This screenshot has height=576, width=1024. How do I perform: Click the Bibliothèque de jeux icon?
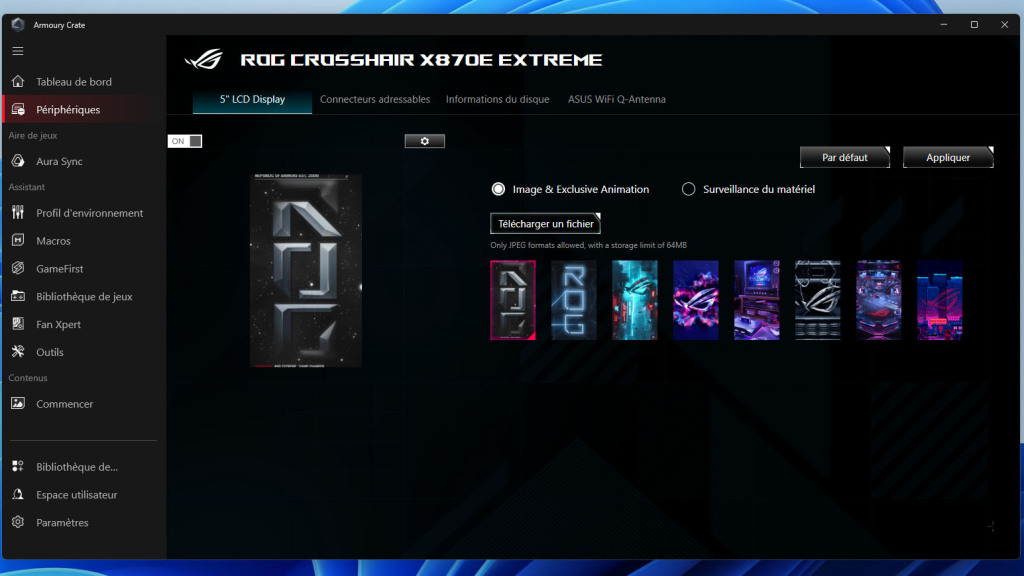click(18, 296)
